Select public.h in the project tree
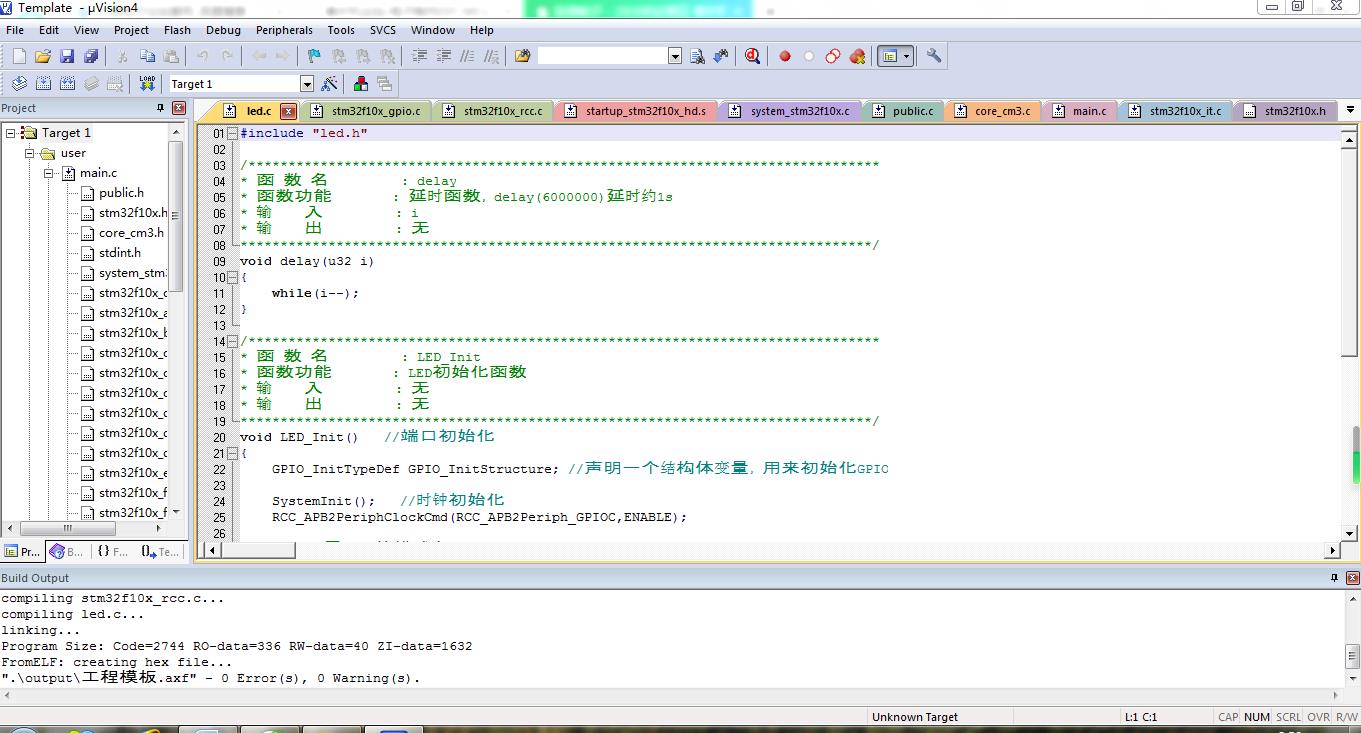This screenshot has height=733, width=1361. (x=121, y=193)
